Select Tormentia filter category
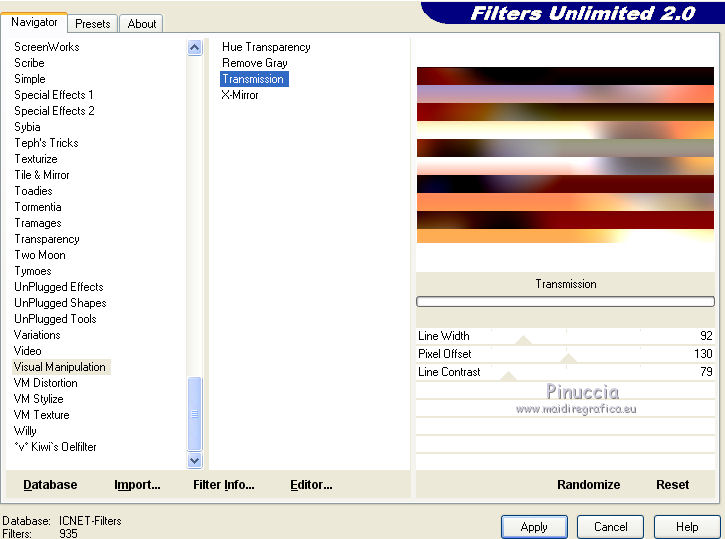This screenshot has height=539, width=725. pyautogui.click(x=38, y=207)
